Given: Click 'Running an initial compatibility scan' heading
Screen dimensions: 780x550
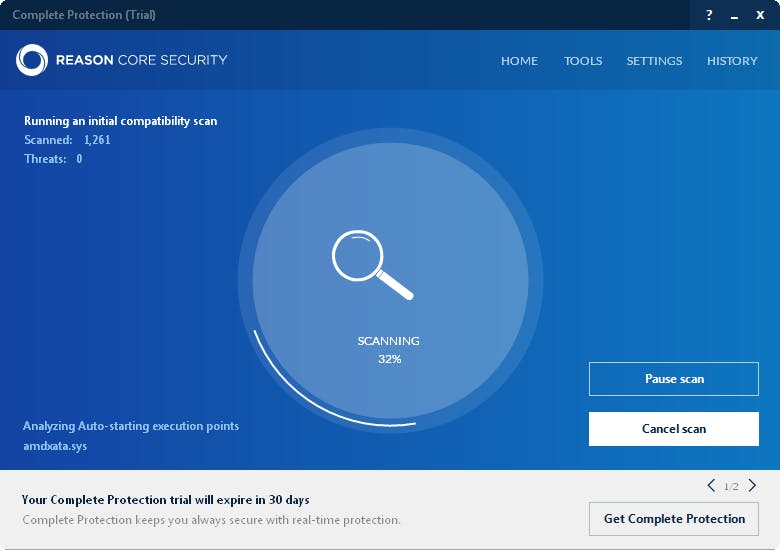Looking at the screenshot, I should click(120, 121).
